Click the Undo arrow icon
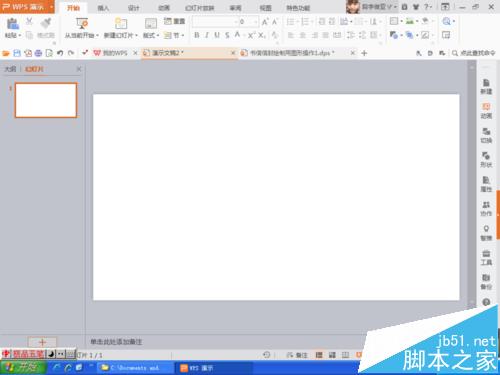 click(x=60, y=53)
